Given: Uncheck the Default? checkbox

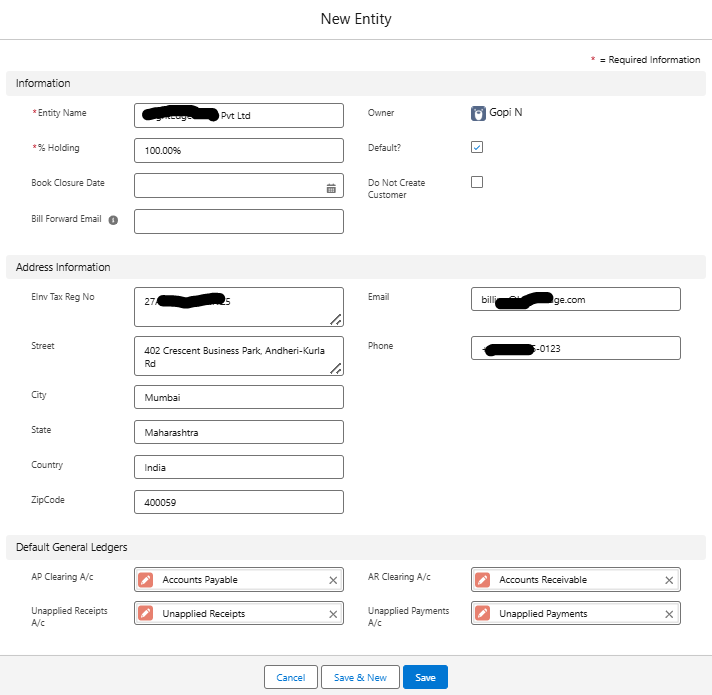Looking at the screenshot, I should [x=477, y=147].
